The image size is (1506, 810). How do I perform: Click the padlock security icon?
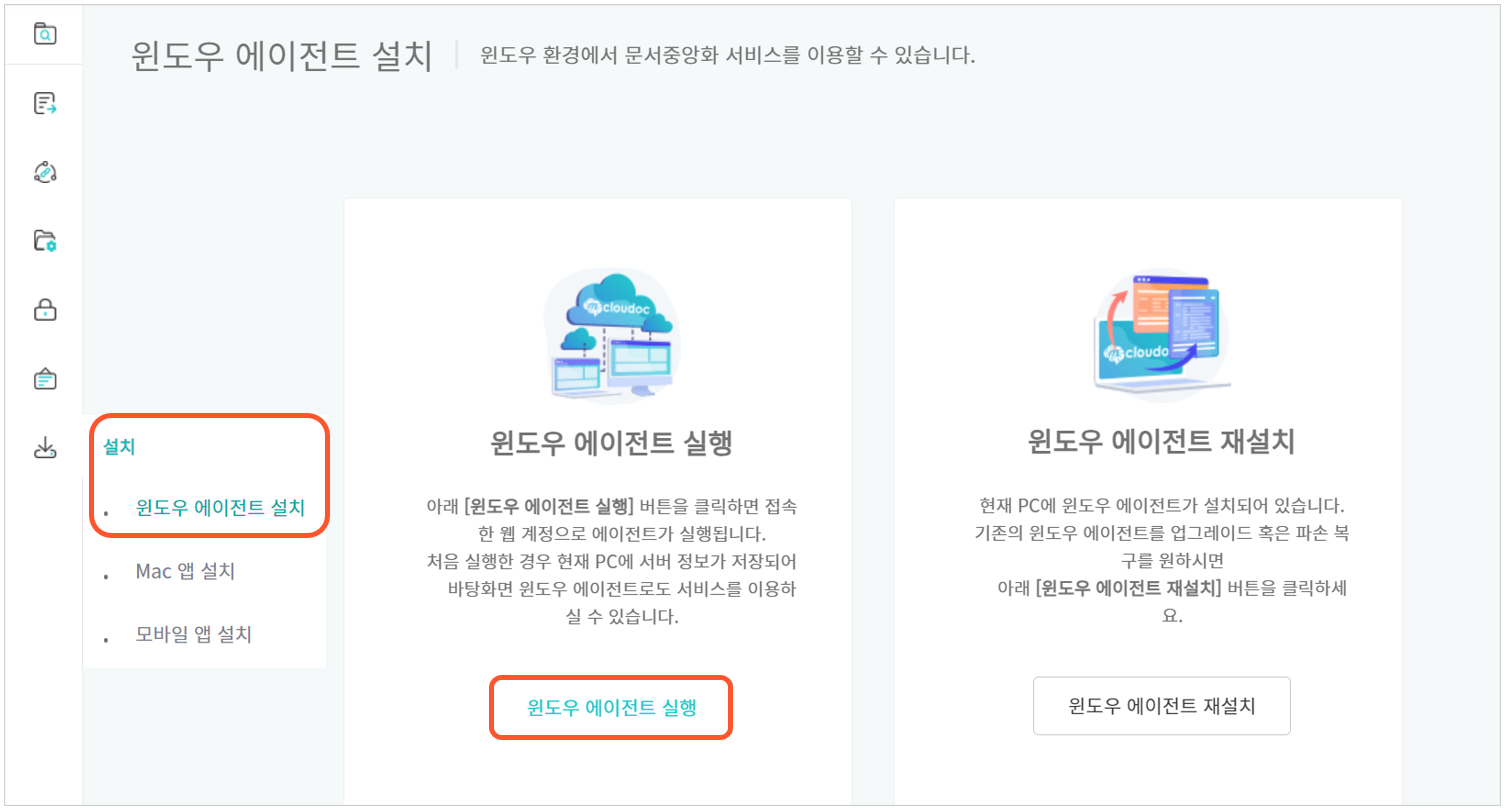tap(45, 310)
